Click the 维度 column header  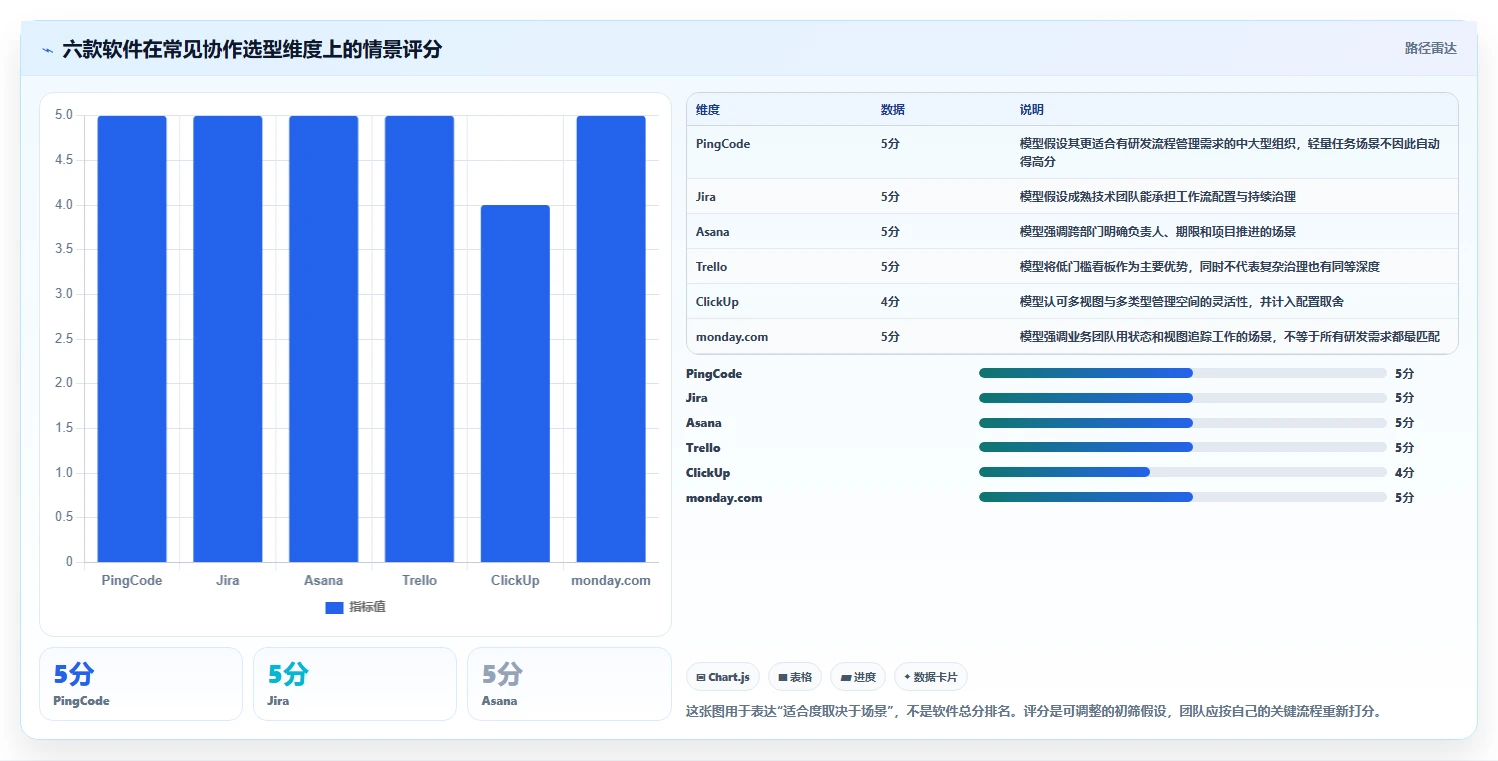708,110
